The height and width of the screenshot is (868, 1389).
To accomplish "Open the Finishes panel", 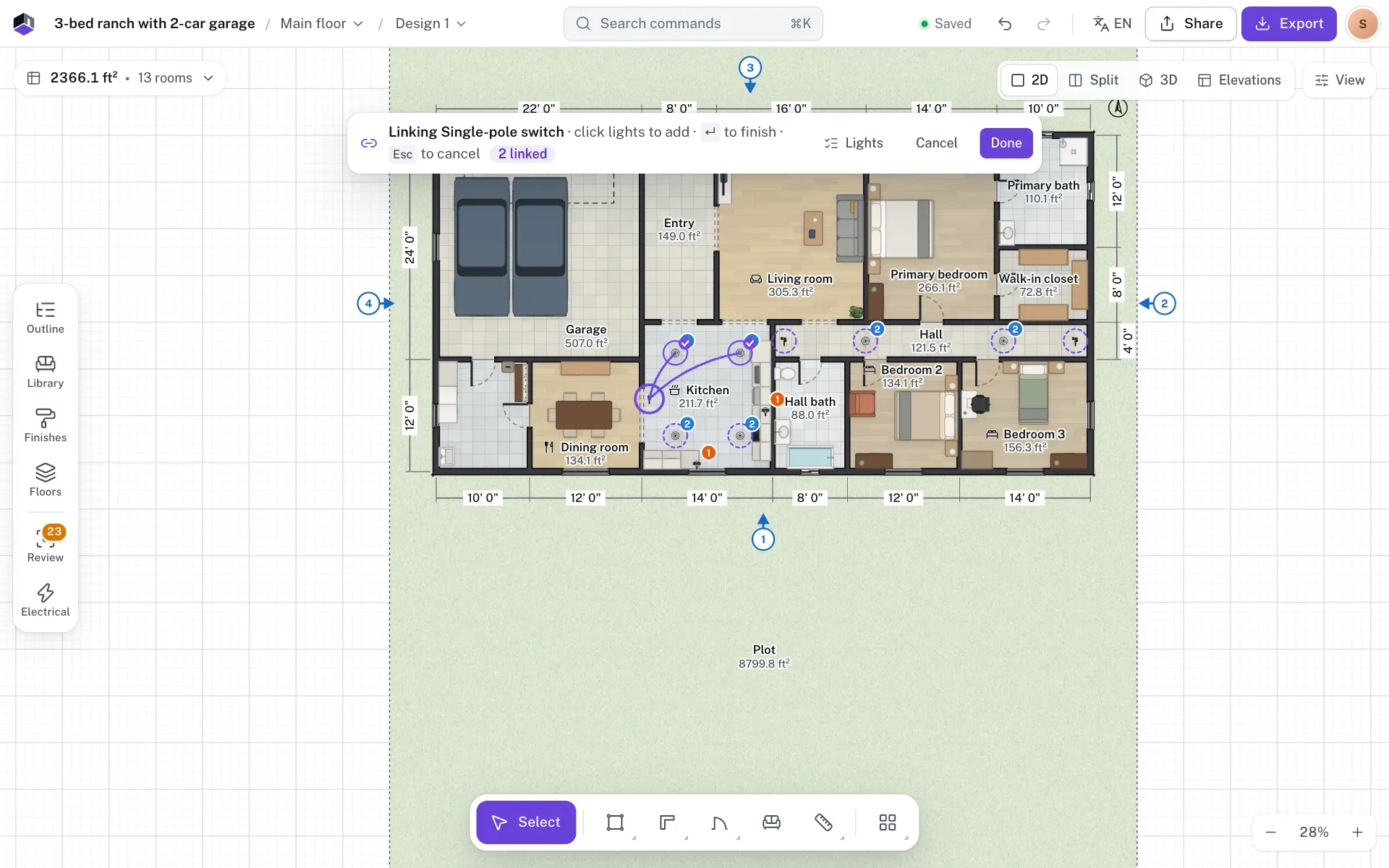I will point(46,427).
